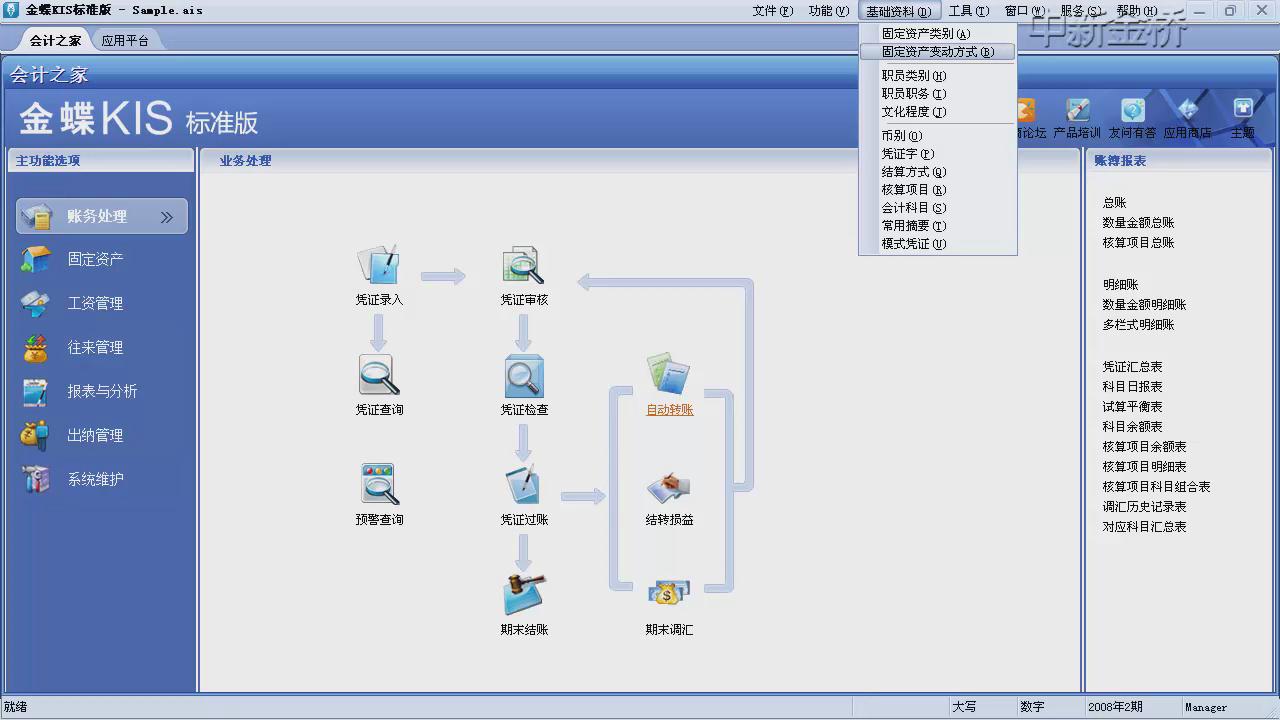Open the 核算项目明细表 report link

(x=1144, y=467)
